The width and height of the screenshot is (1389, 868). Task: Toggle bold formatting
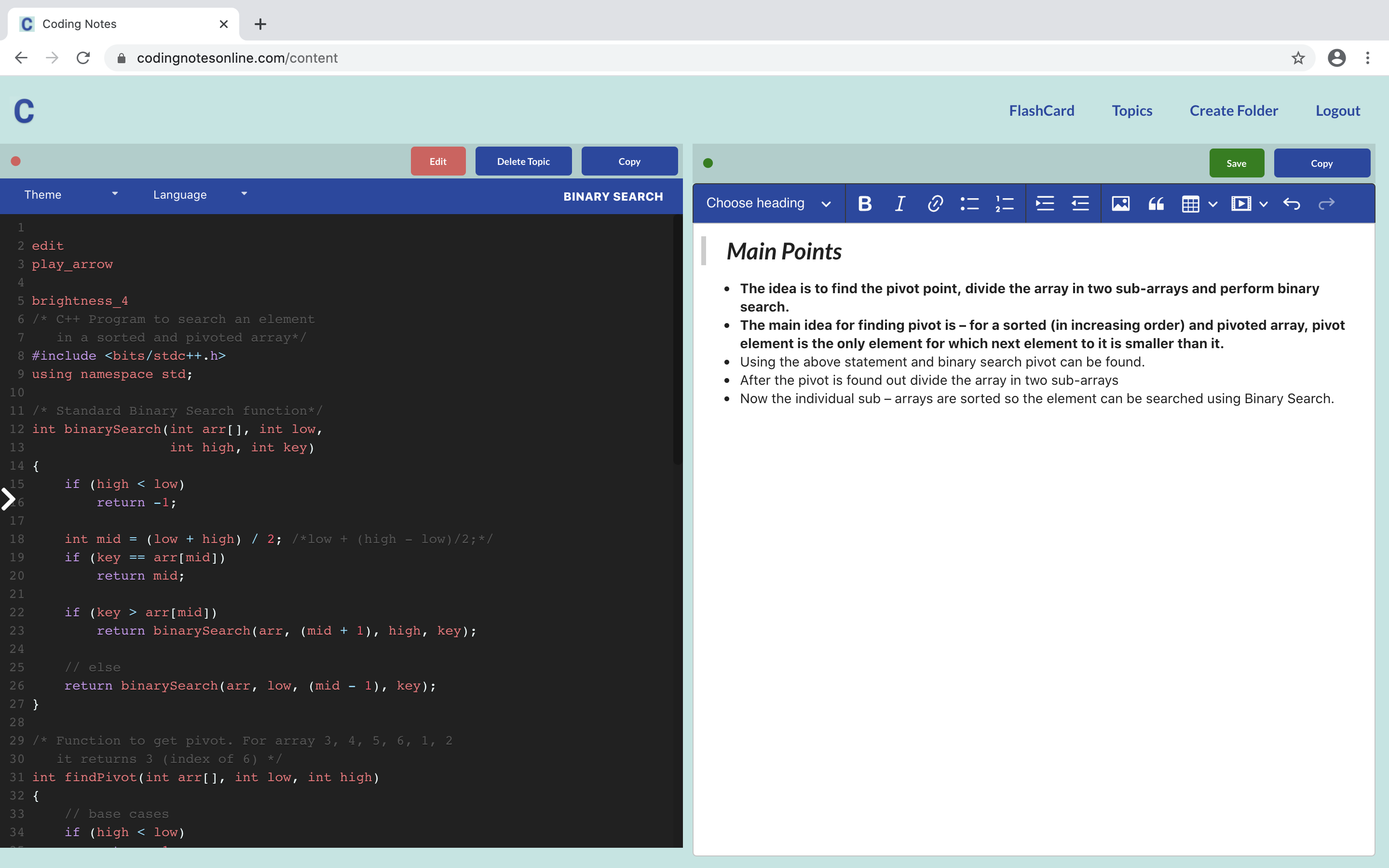tap(864, 203)
